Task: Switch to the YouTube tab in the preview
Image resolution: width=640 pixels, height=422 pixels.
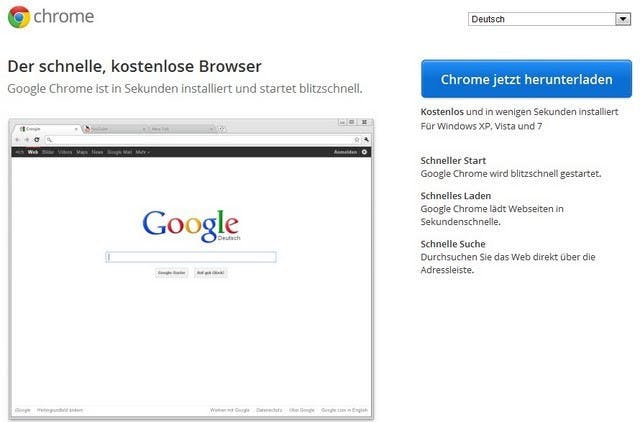Action: click(115, 129)
